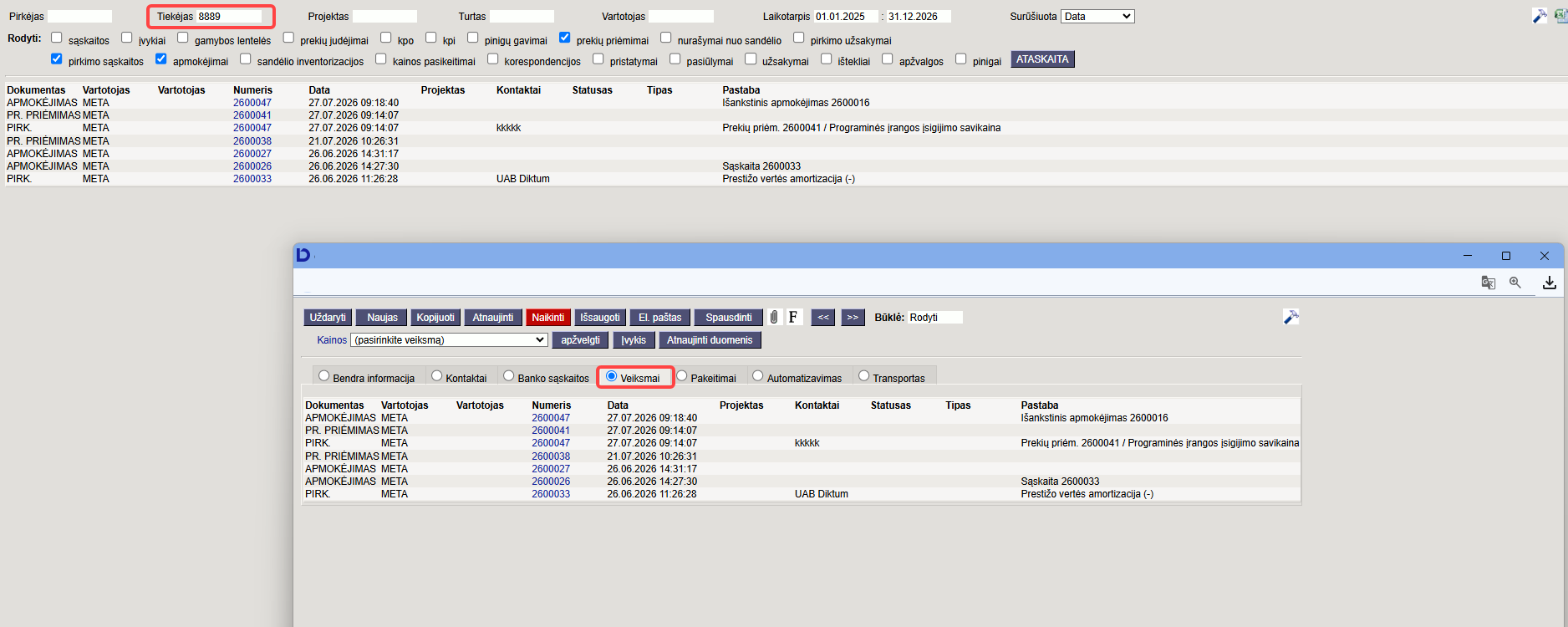Enable pristatymai checkbox
The image size is (1568, 627).
pyautogui.click(x=598, y=59)
